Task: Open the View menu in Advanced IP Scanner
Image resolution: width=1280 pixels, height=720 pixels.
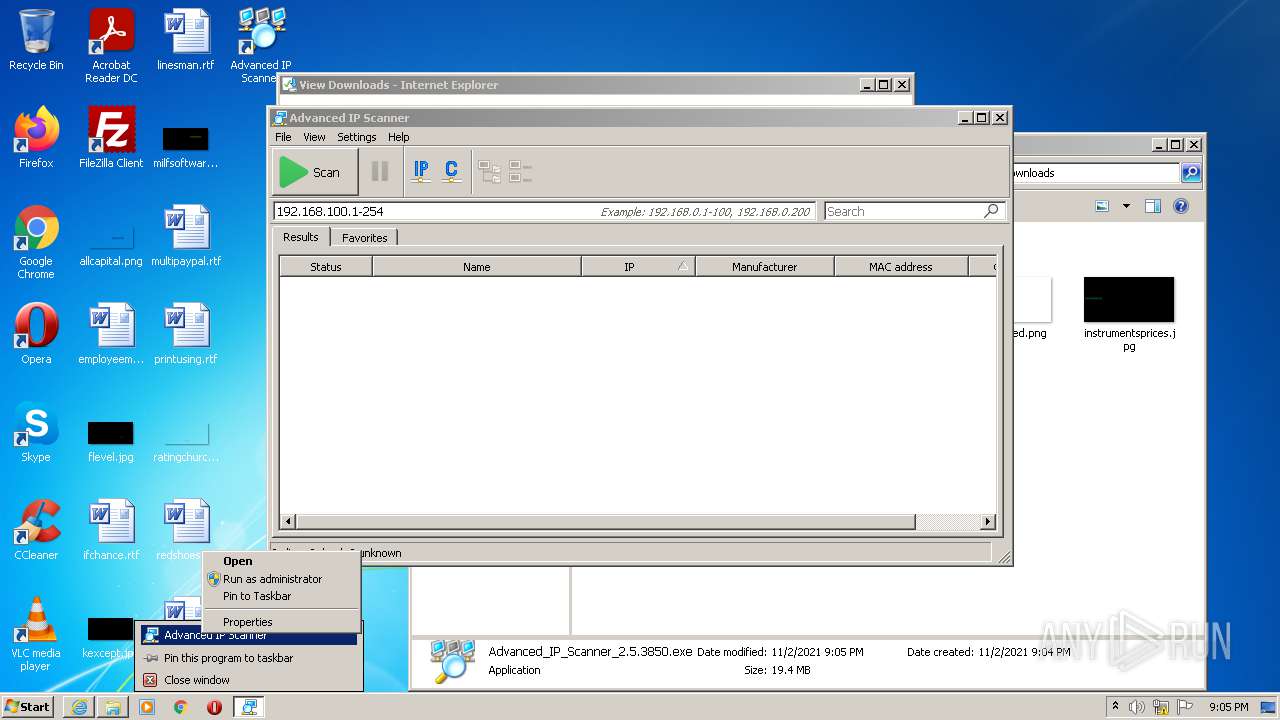Action: [314, 137]
